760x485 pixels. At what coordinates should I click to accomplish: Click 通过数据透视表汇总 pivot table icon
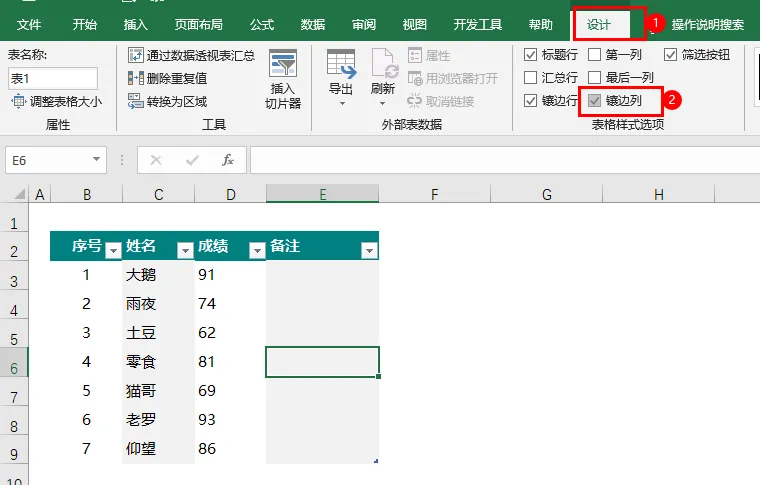pyautogui.click(x=136, y=55)
